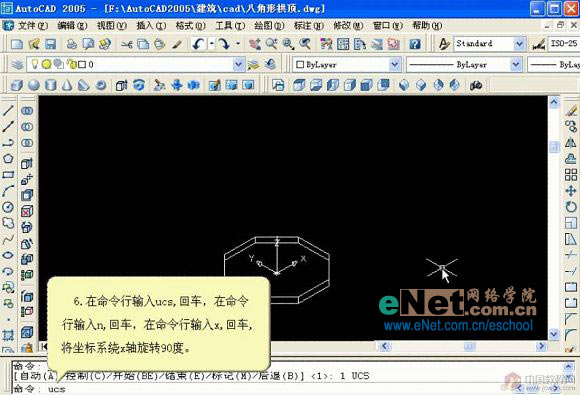Open the 工具(T) menu
This screenshot has width=580, height=395.
(x=230, y=26)
